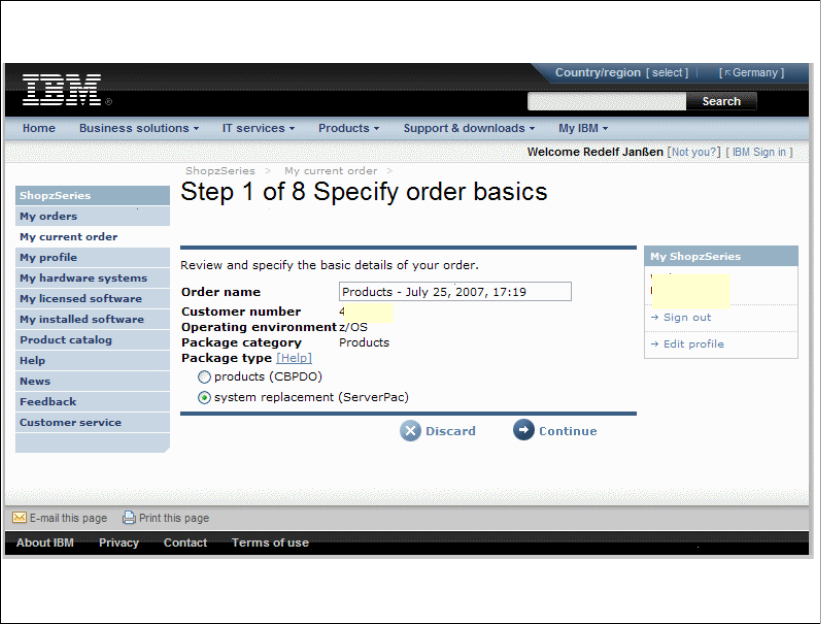Open My orders in sidebar
The width and height of the screenshot is (821, 624).
point(93,216)
